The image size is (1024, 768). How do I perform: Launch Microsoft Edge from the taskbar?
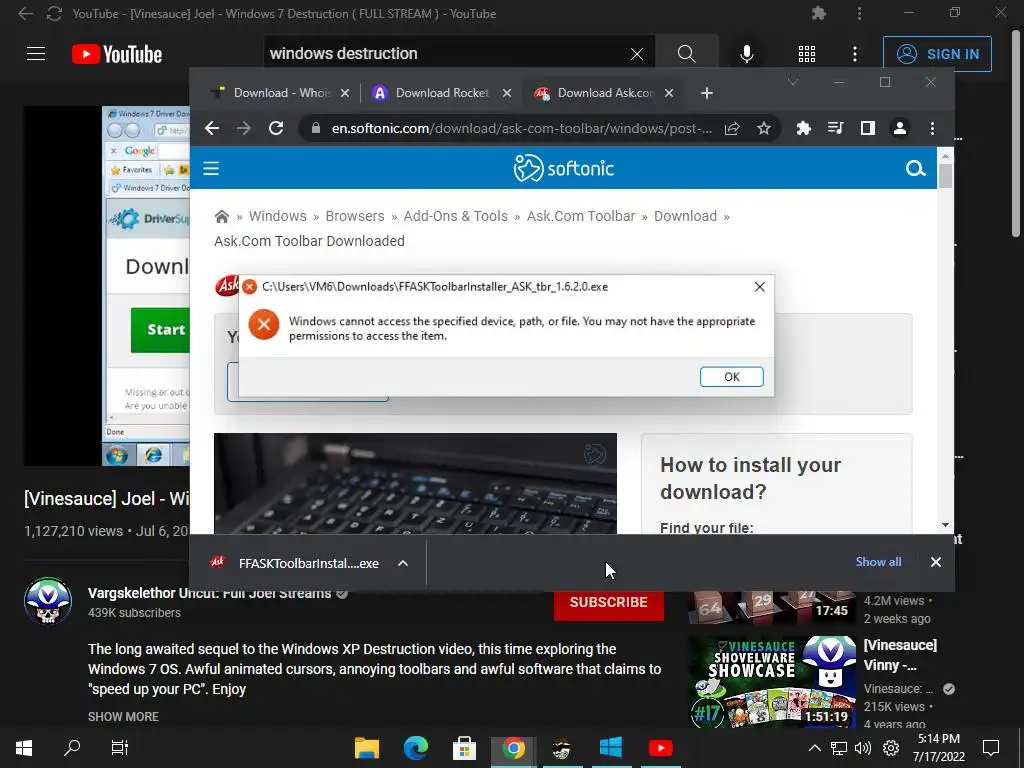pos(415,748)
